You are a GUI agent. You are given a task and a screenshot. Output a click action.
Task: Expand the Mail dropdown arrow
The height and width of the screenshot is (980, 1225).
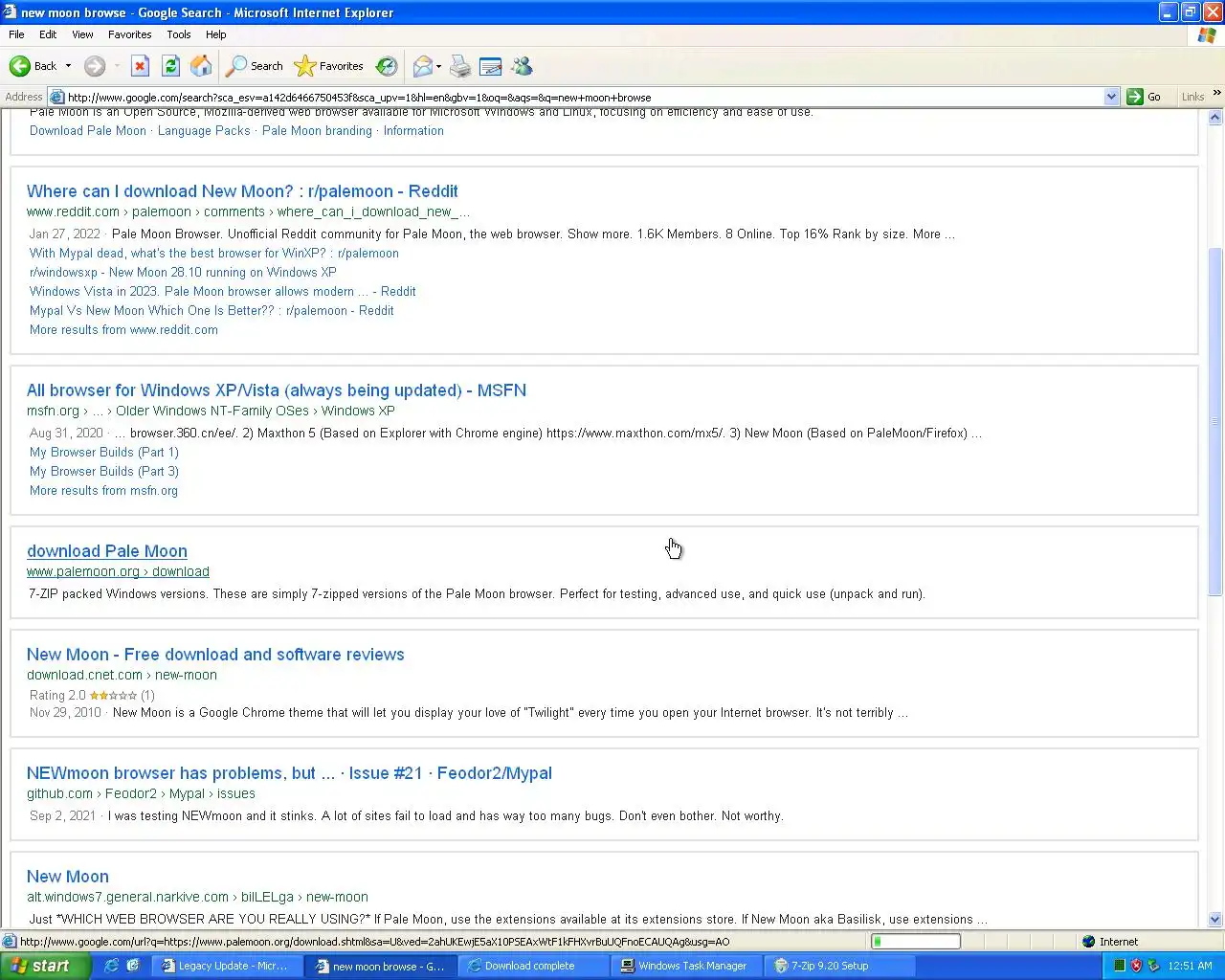tap(438, 66)
